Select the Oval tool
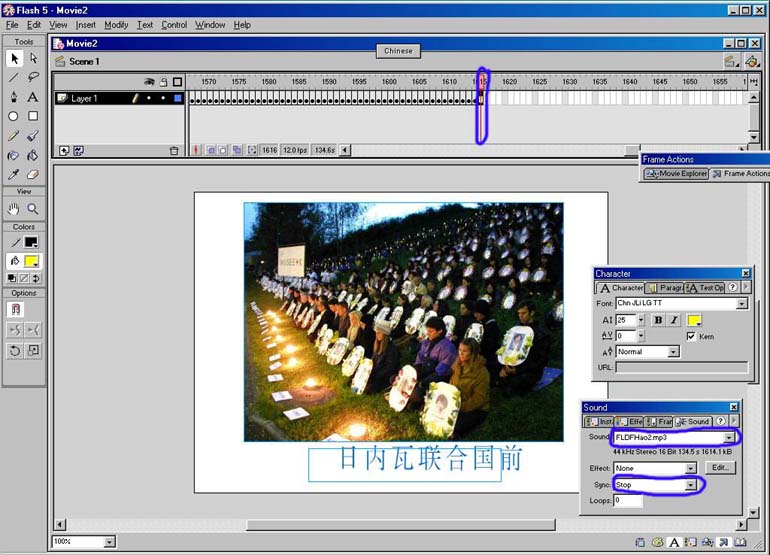This screenshot has width=770, height=555. pos(14,116)
